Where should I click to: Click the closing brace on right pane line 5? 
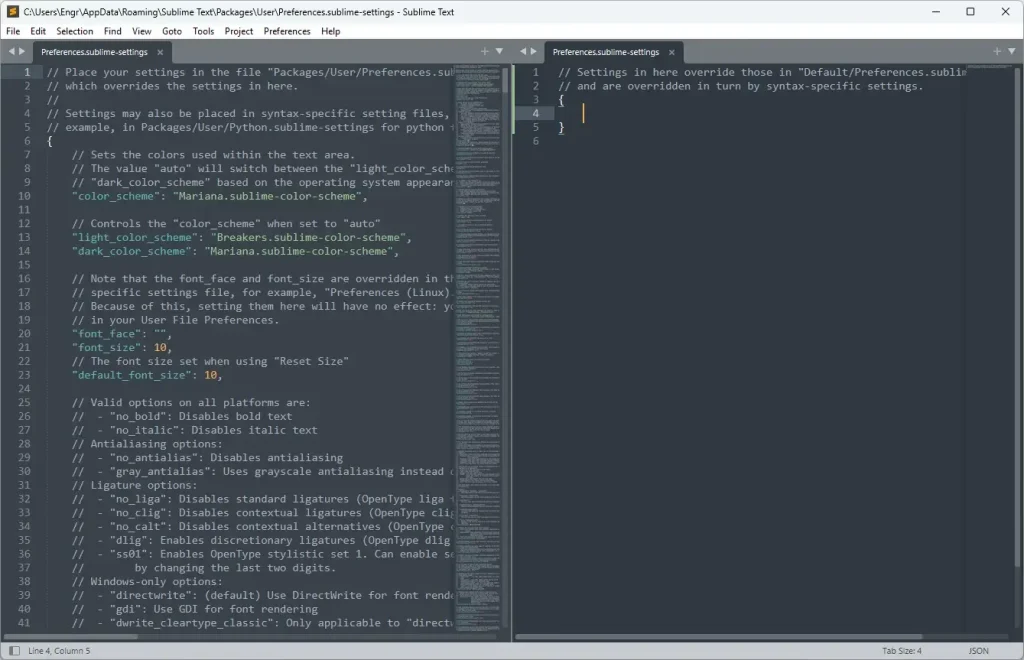pyautogui.click(x=561, y=127)
